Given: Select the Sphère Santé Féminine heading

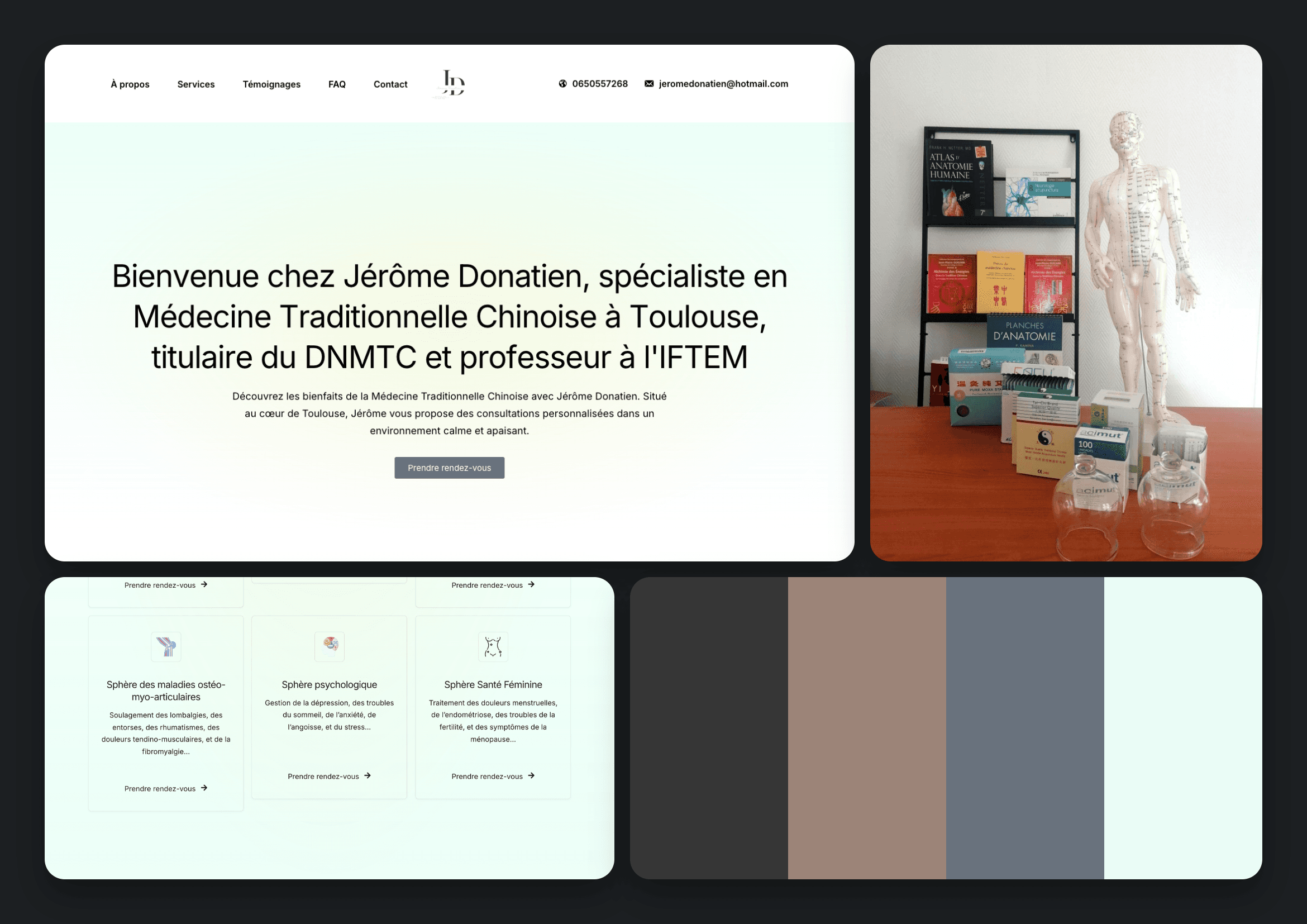Looking at the screenshot, I should [493, 684].
